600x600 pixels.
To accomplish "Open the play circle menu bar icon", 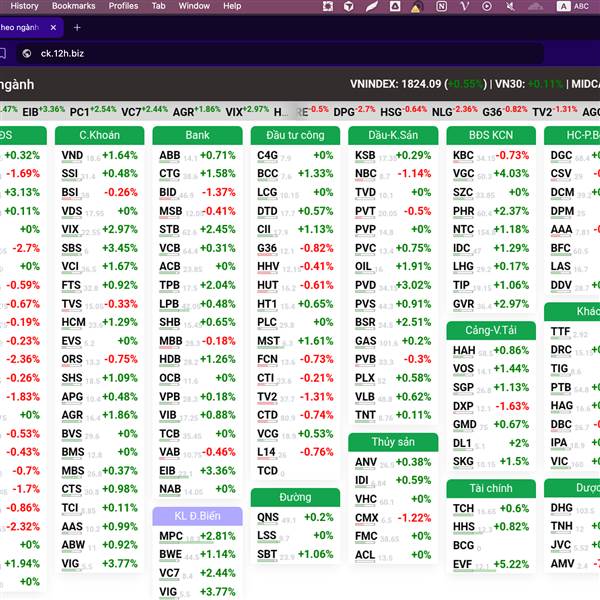I will pyautogui.click(x=487, y=6).
